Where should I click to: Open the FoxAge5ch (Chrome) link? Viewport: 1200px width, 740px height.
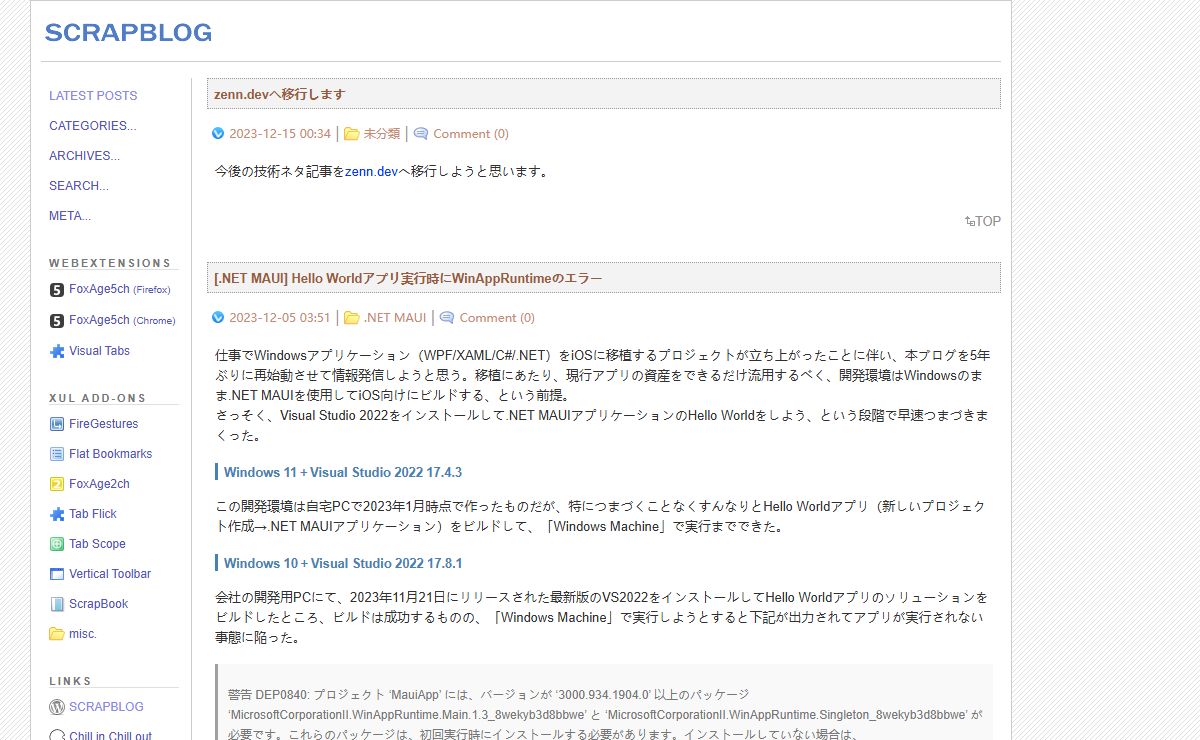[122, 321]
